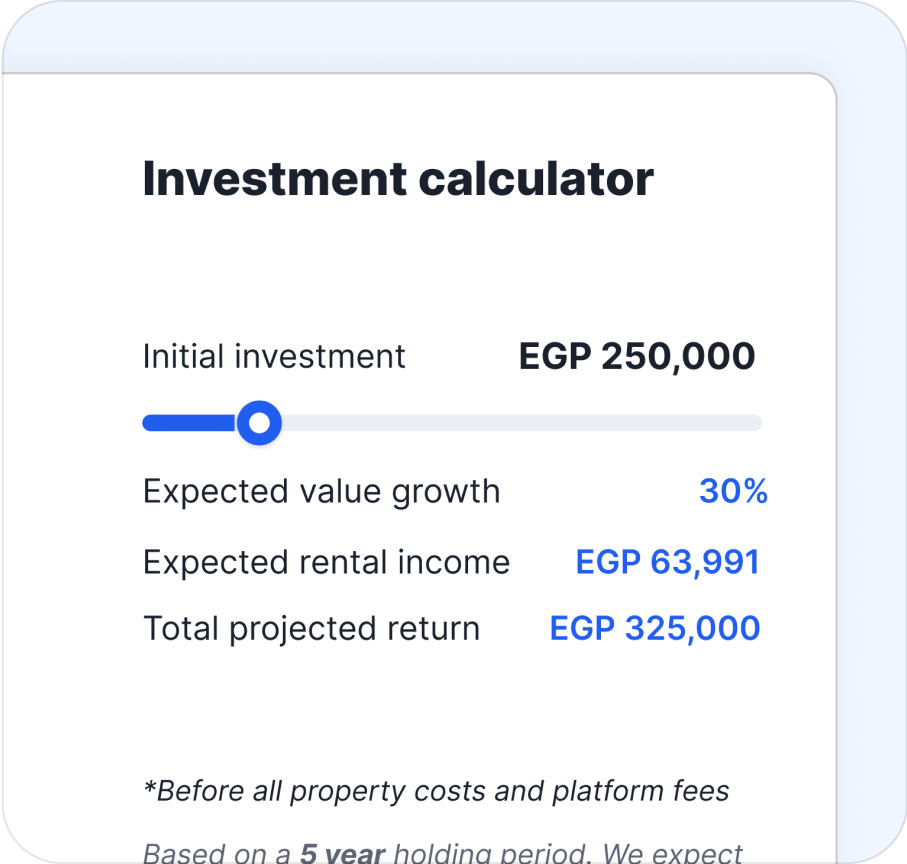Click the EGP 63,991 rental income value

(x=667, y=562)
